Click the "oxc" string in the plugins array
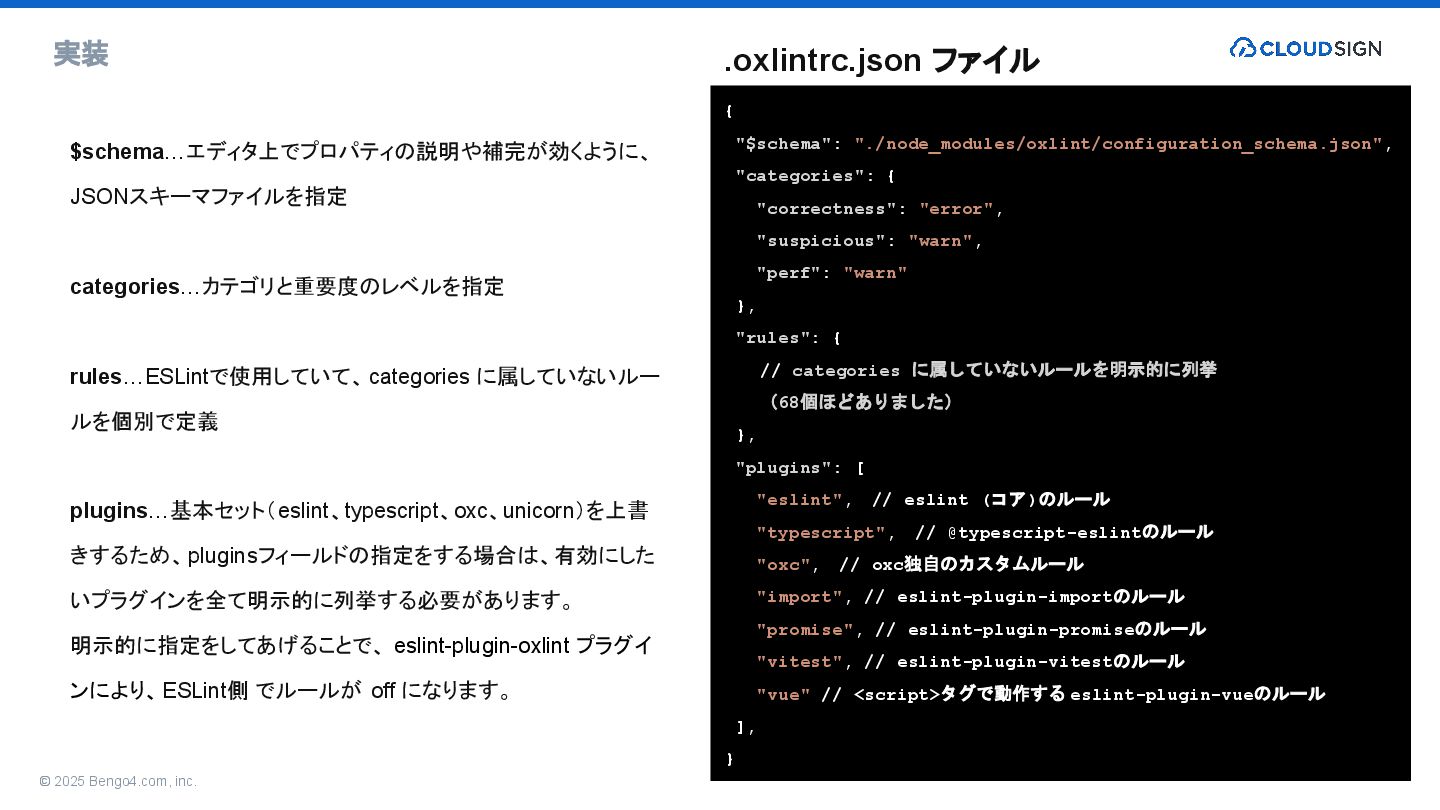The image size is (1440, 810). (x=784, y=565)
